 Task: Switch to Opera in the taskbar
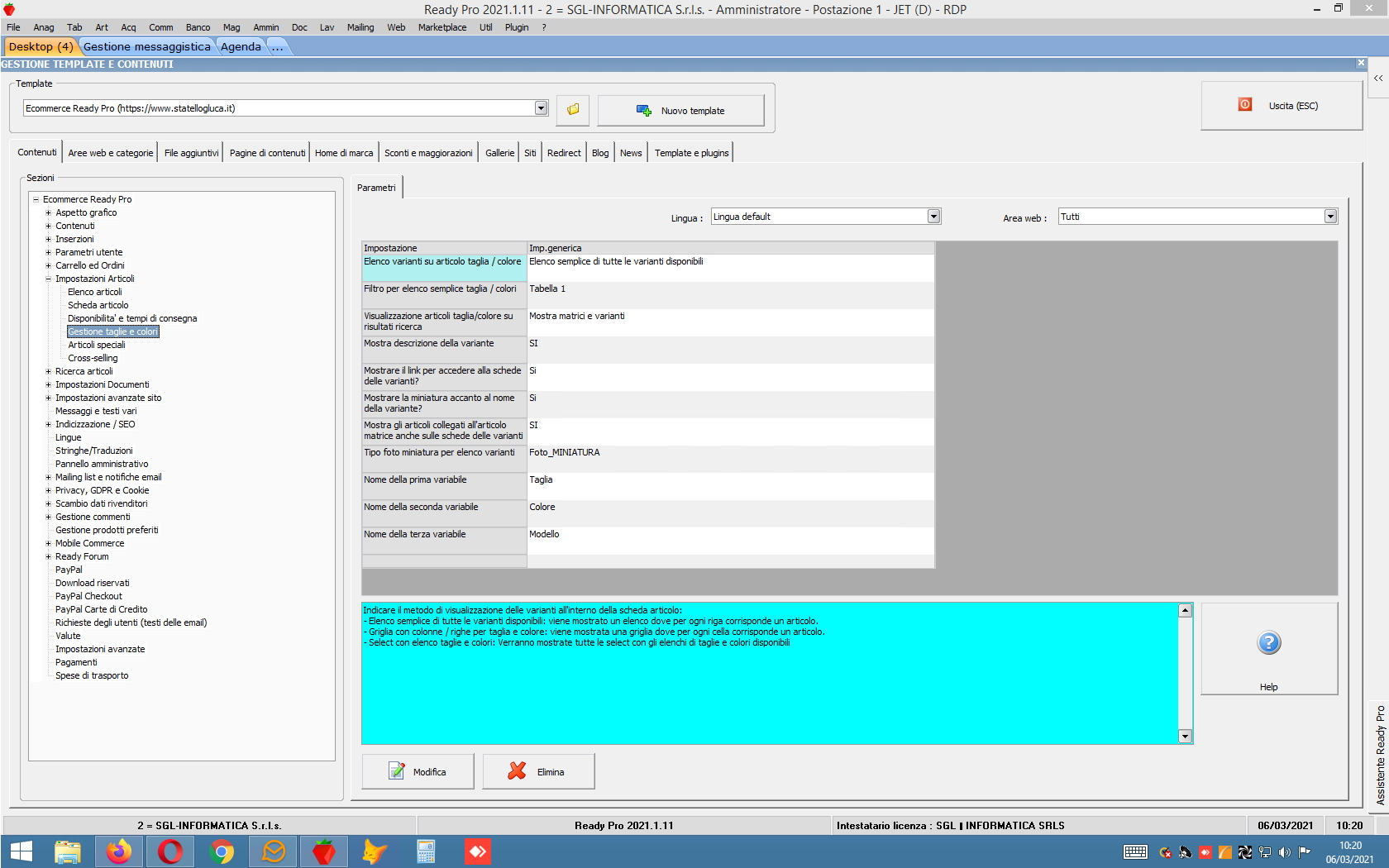[170, 851]
